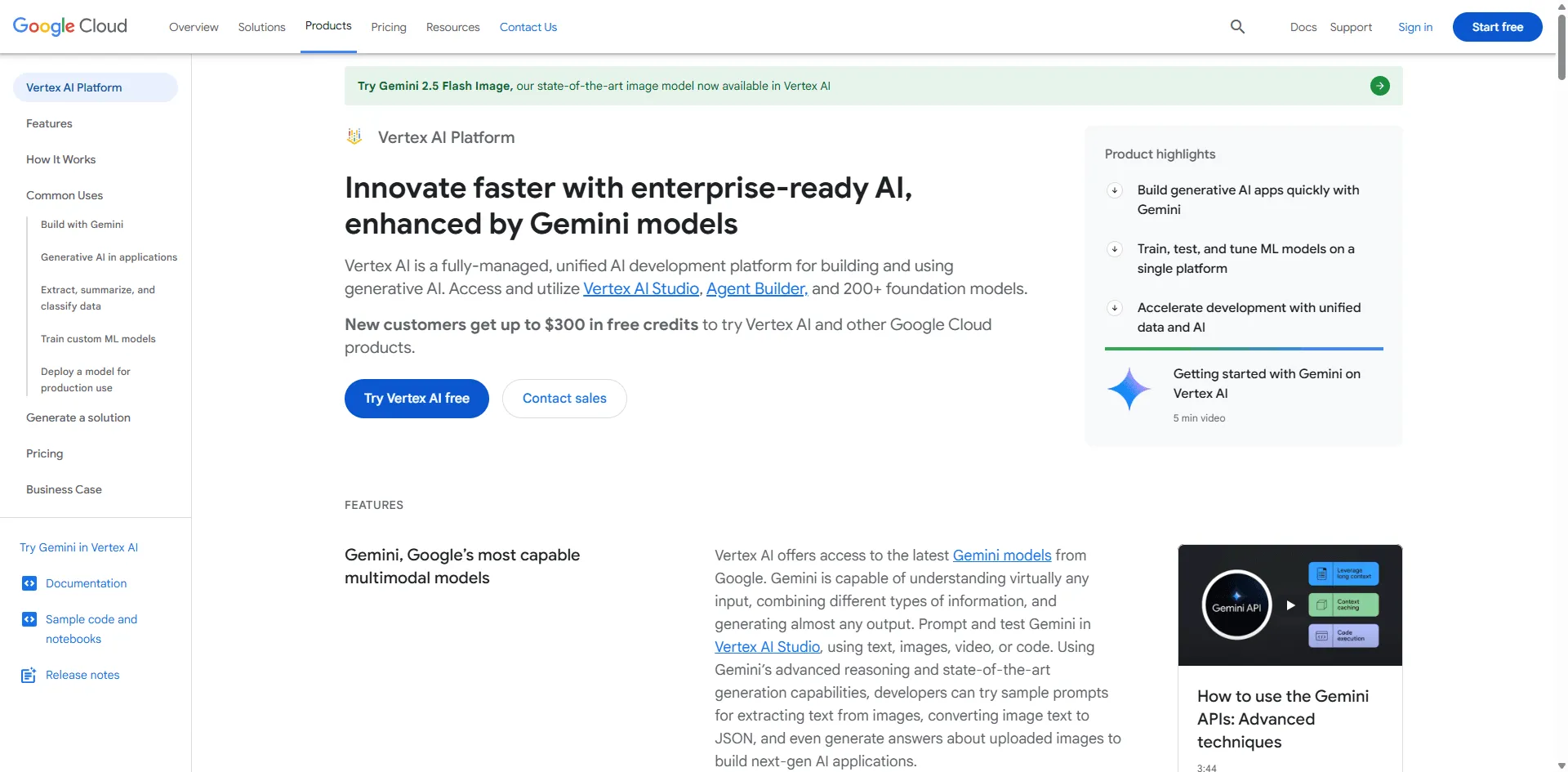Expand 'Accelerate development with unified data' highlight

pyautogui.click(x=1115, y=308)
